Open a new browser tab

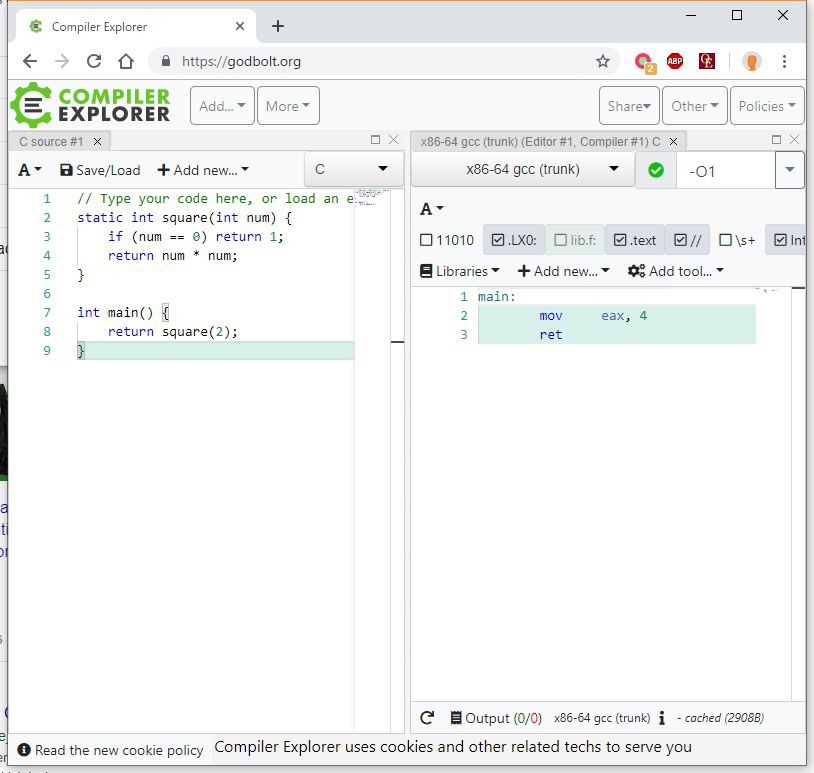278,26
